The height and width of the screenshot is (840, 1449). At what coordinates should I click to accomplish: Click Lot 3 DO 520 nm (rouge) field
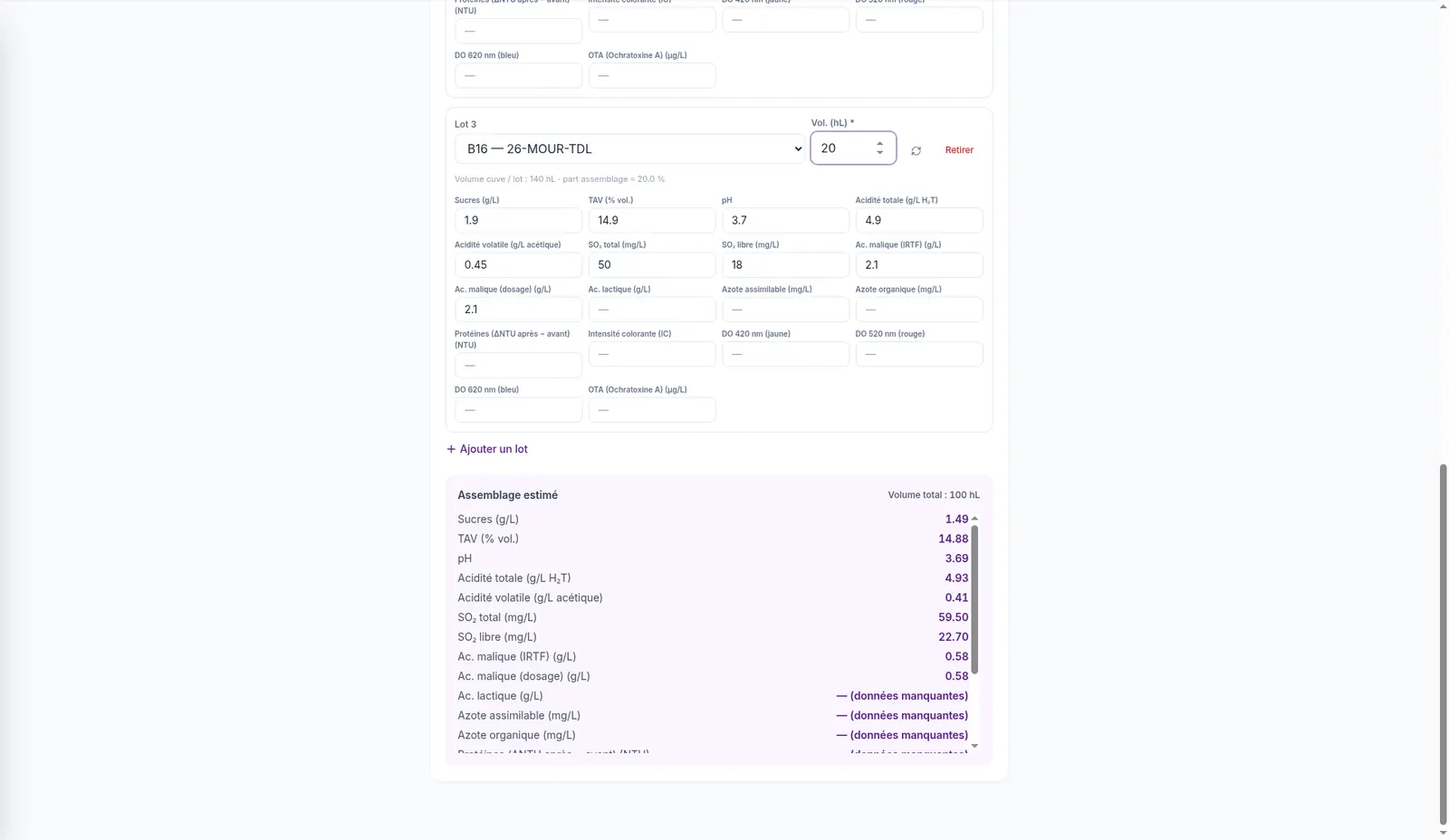(x=919, y=354)
